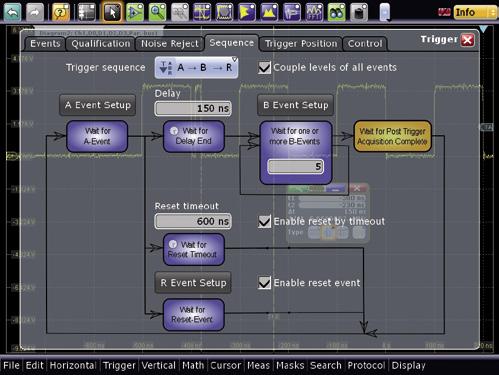This screenshot has width=499, height=375.
Task: Click the Undo arrow icon
Action: (13, 12)
